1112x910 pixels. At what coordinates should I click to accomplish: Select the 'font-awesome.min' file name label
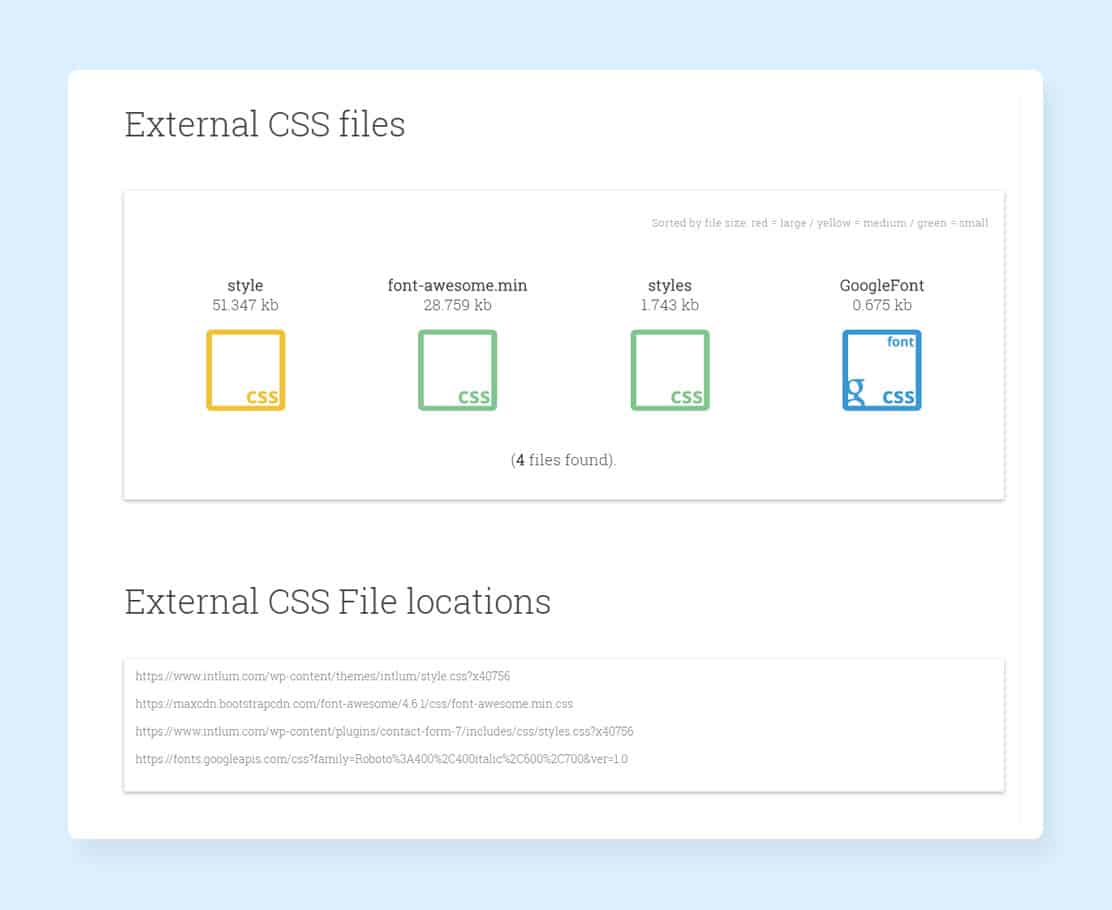point(457,286)
